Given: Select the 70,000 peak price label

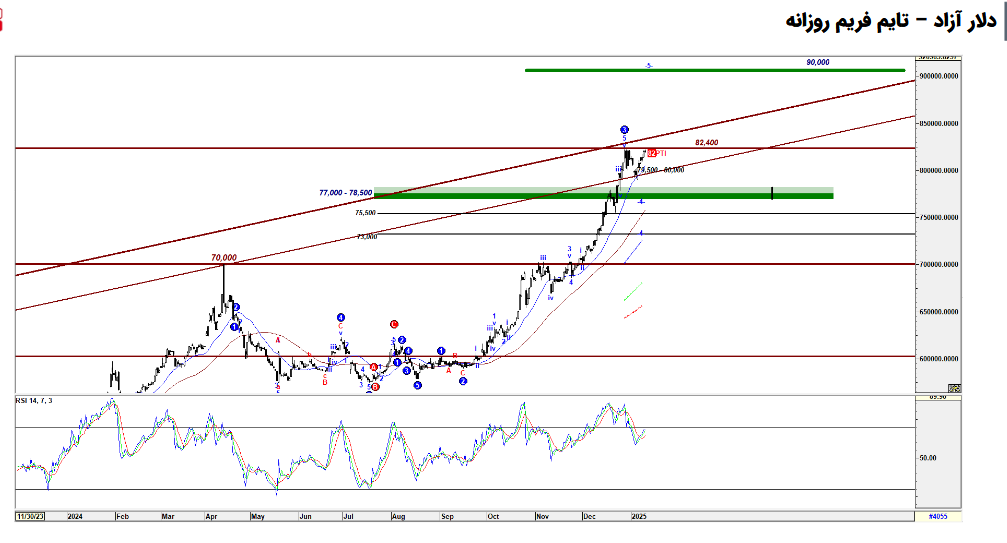Looking at the screenshot, I should (223, 258).
